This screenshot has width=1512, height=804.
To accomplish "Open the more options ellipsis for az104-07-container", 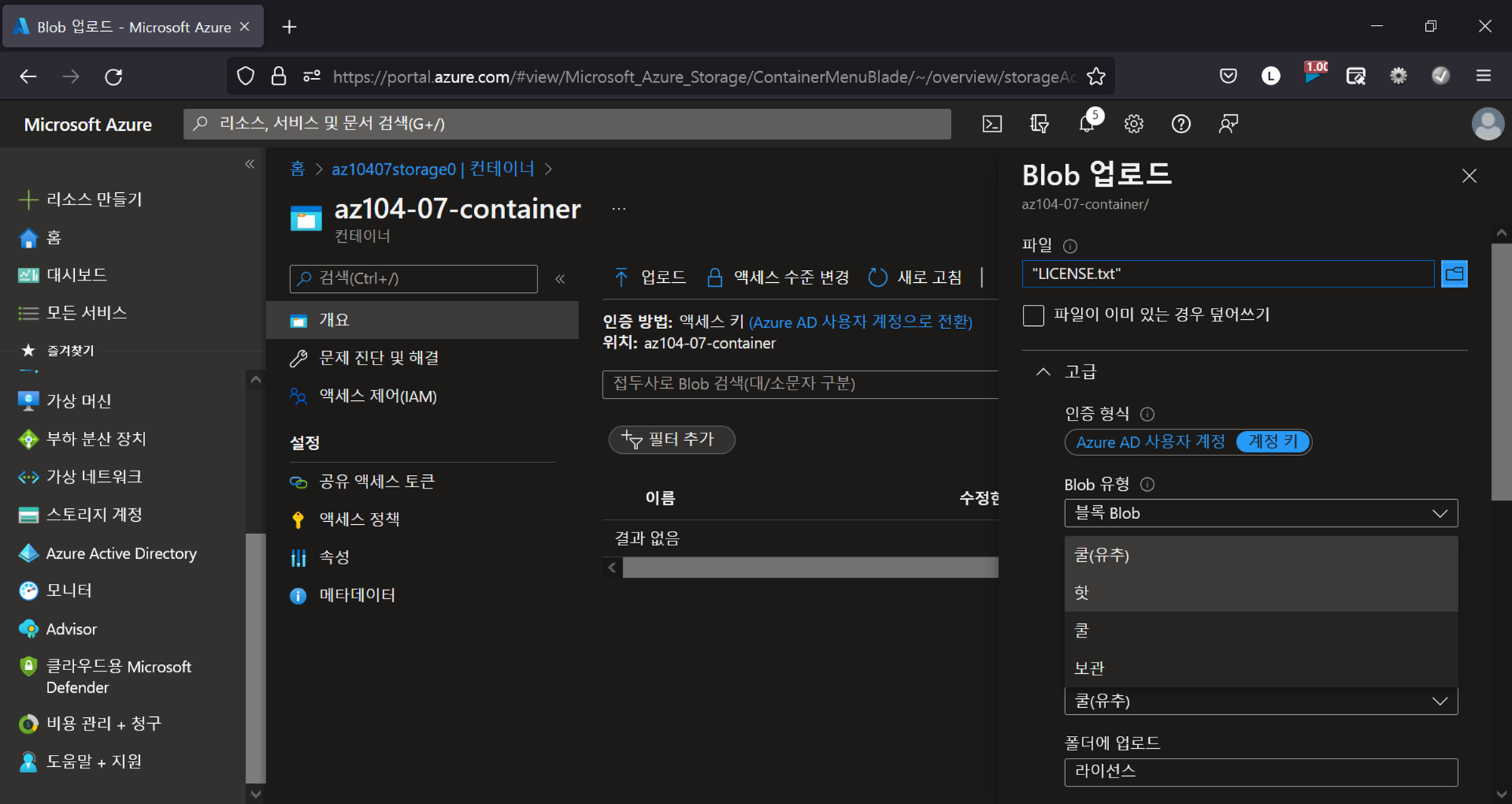I will 618,209.
